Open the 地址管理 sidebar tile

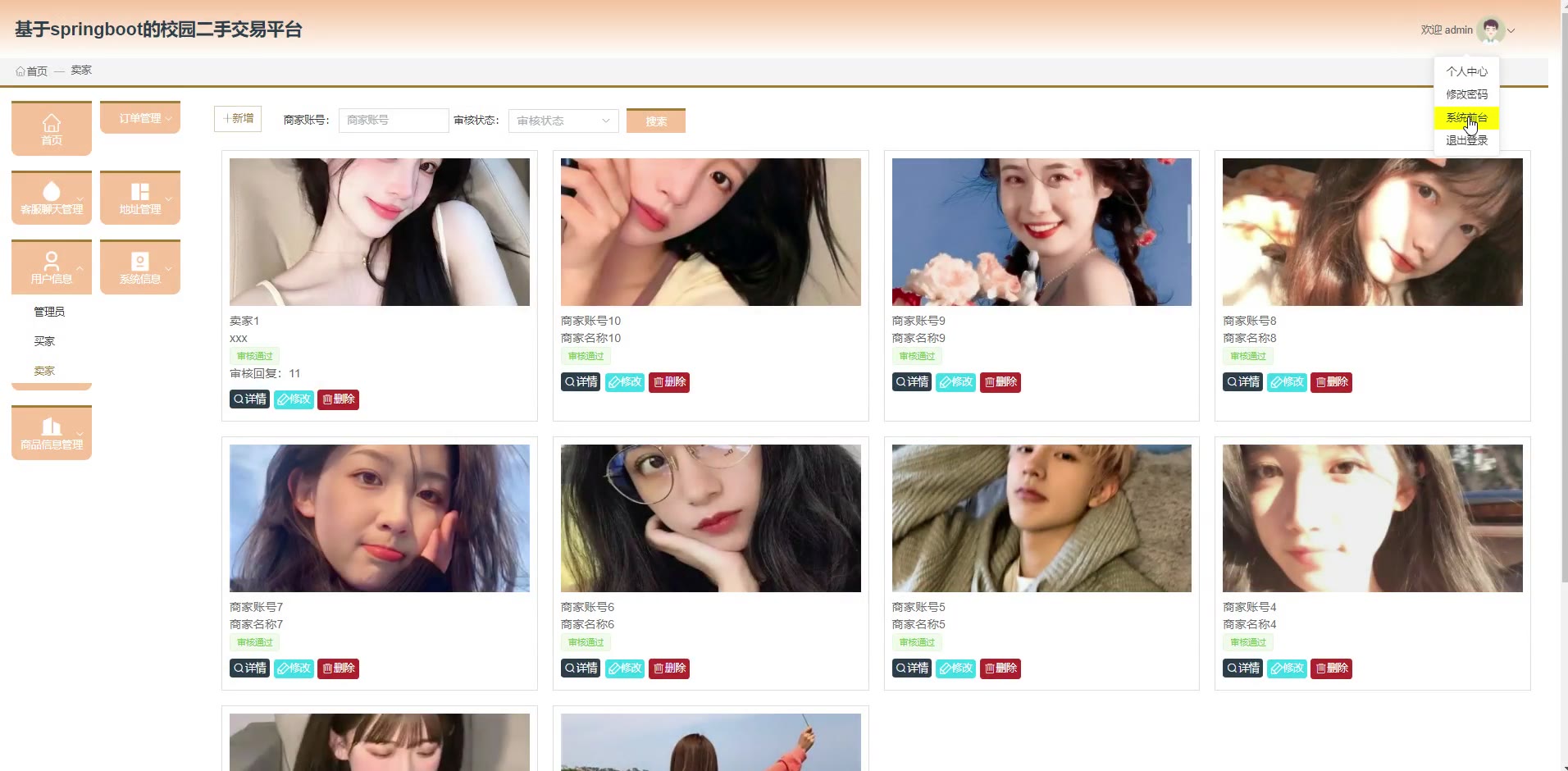pyautogui.click(x=140, y=198)
